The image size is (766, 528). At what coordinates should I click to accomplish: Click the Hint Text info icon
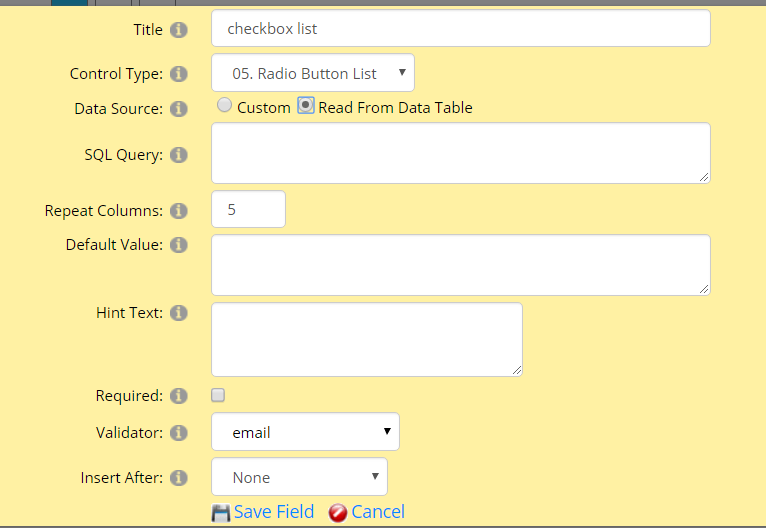[179, 313]
